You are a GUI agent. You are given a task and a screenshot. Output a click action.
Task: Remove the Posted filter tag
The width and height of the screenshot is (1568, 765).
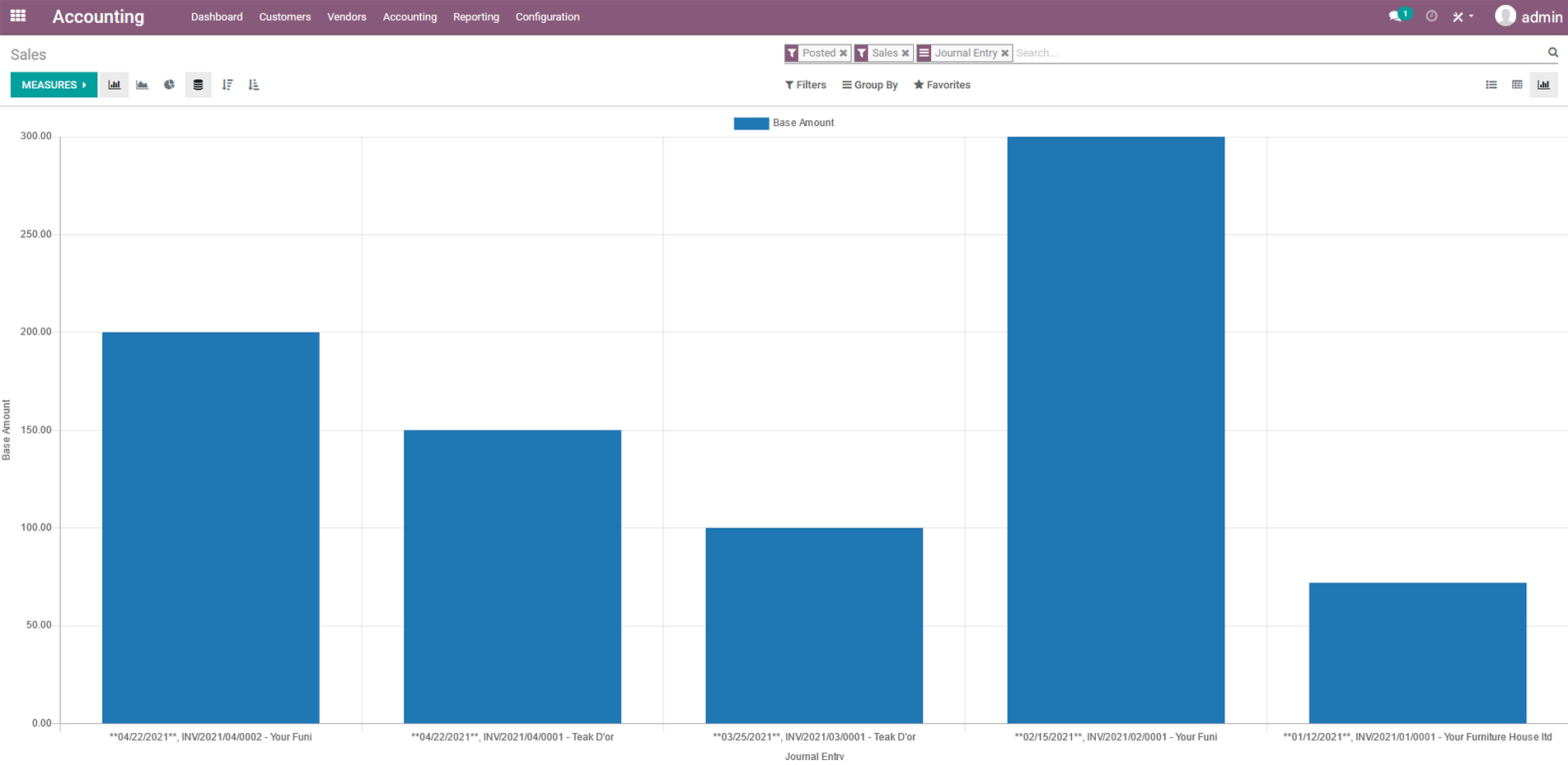coord(843,54)
